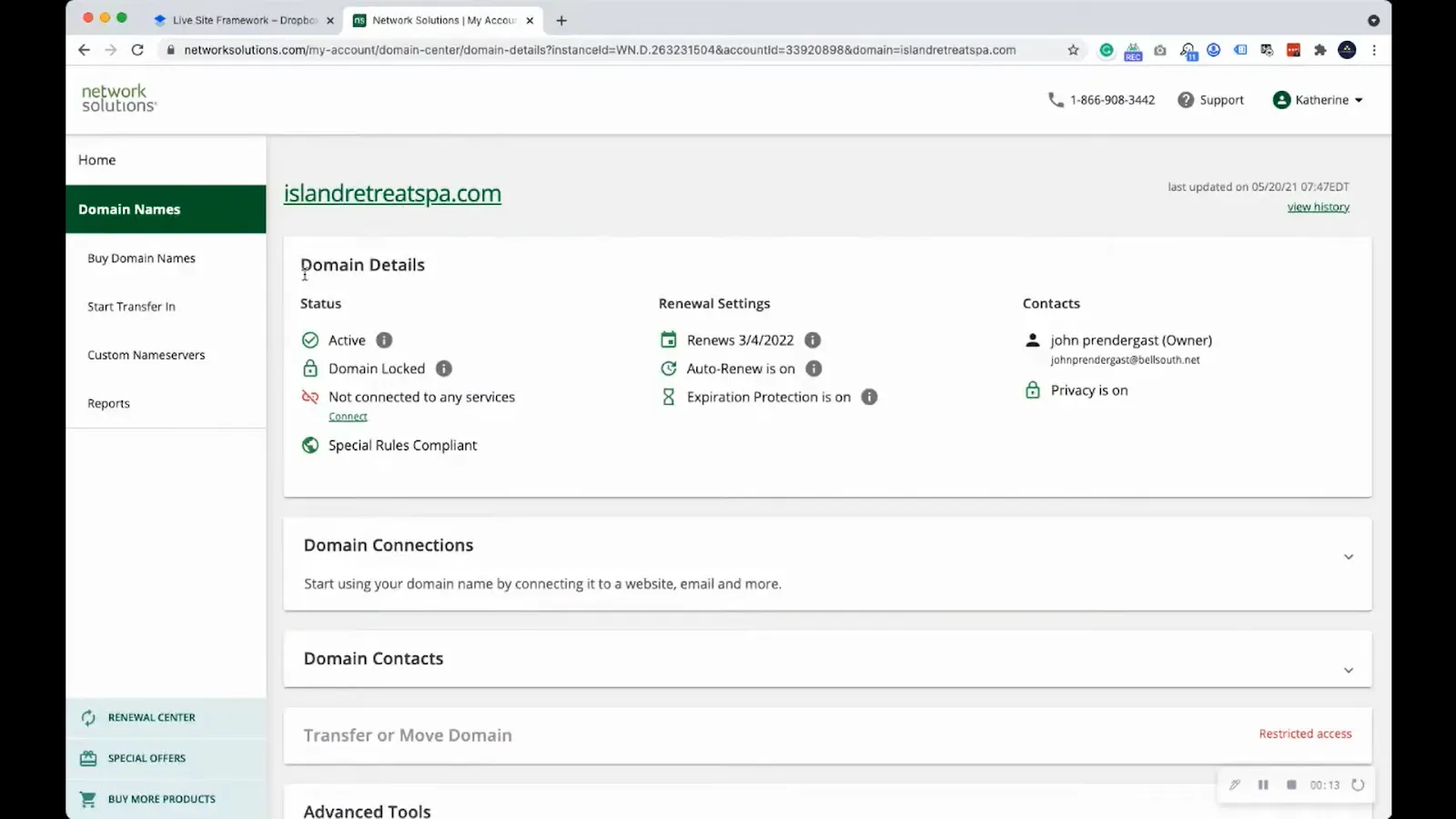Click the Connect link under services
Viewport: 1456px width, 819px height.
(x=348, y=417)
